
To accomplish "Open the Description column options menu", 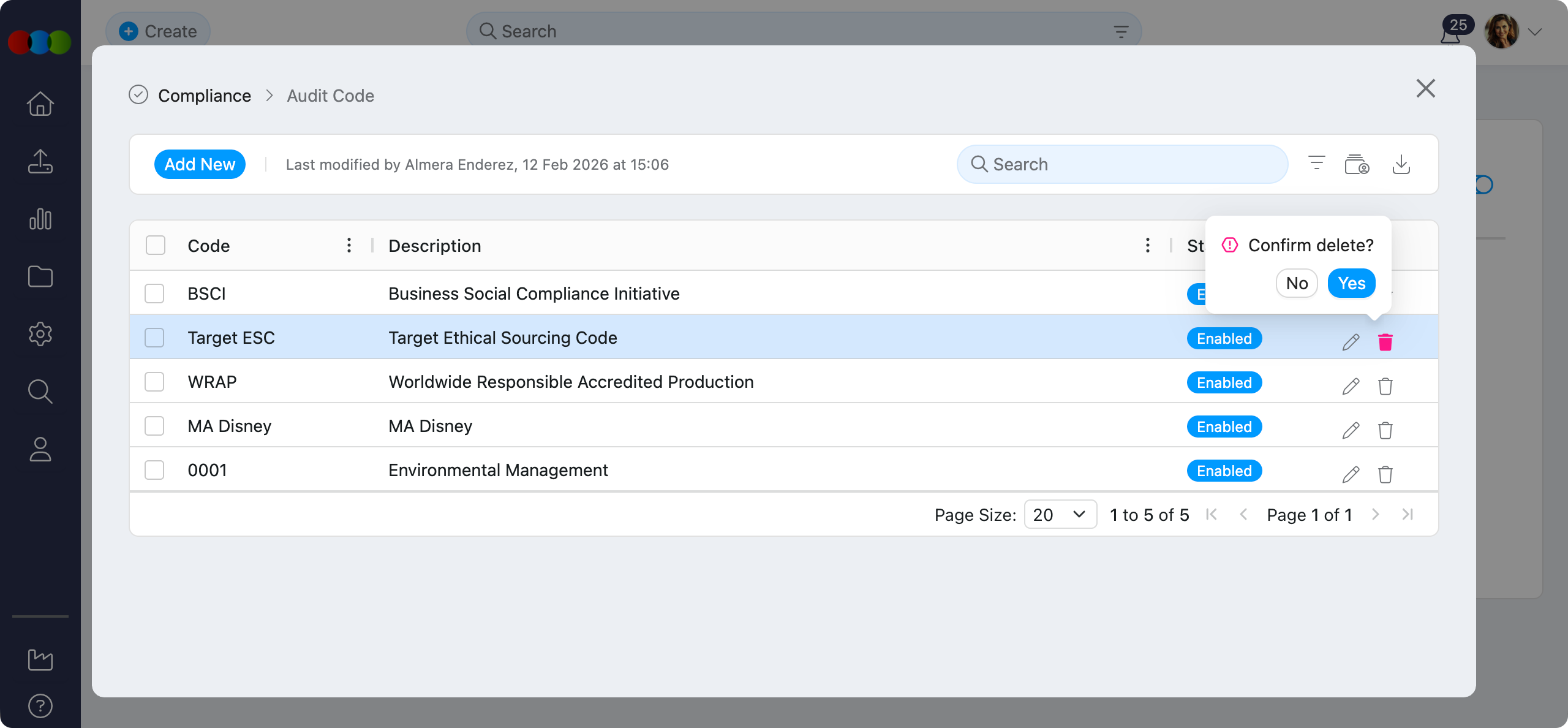I will [x=1147, y=245].
